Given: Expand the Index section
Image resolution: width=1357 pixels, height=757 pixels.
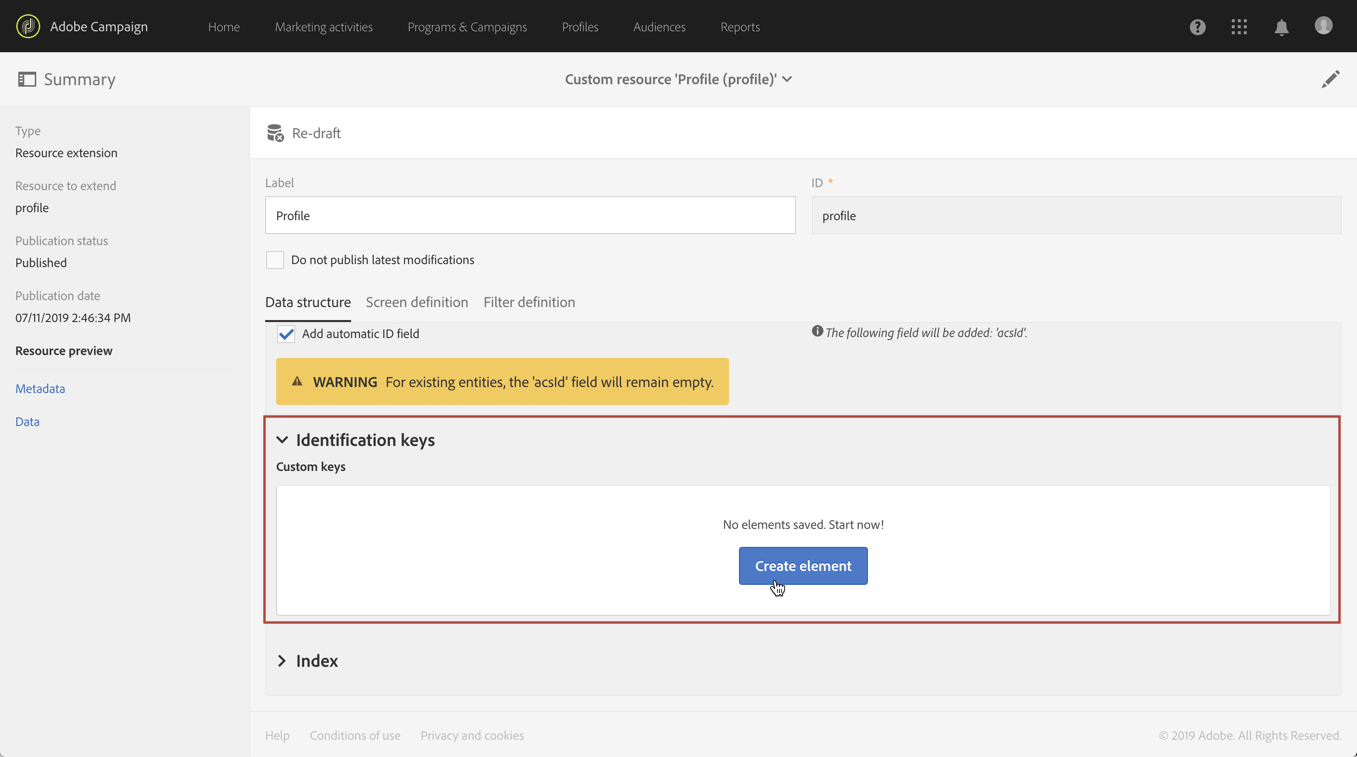Looking at the screenshot, I should click(282, 661).
